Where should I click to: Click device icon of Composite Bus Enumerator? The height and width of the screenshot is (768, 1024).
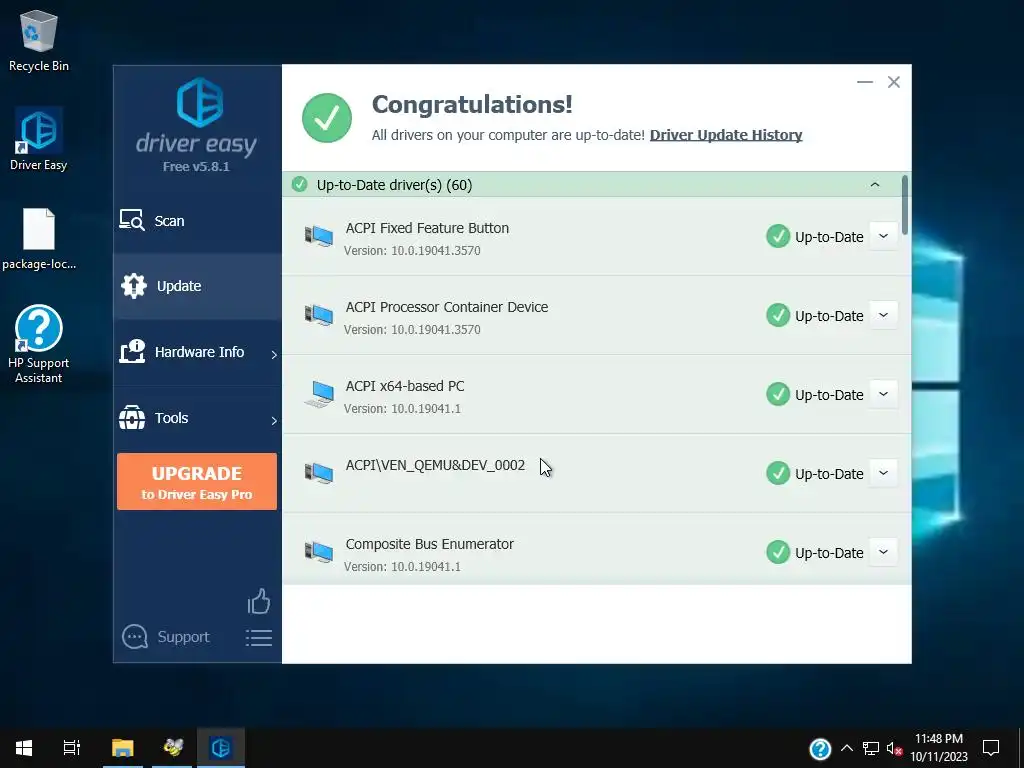tap(319, 552)
